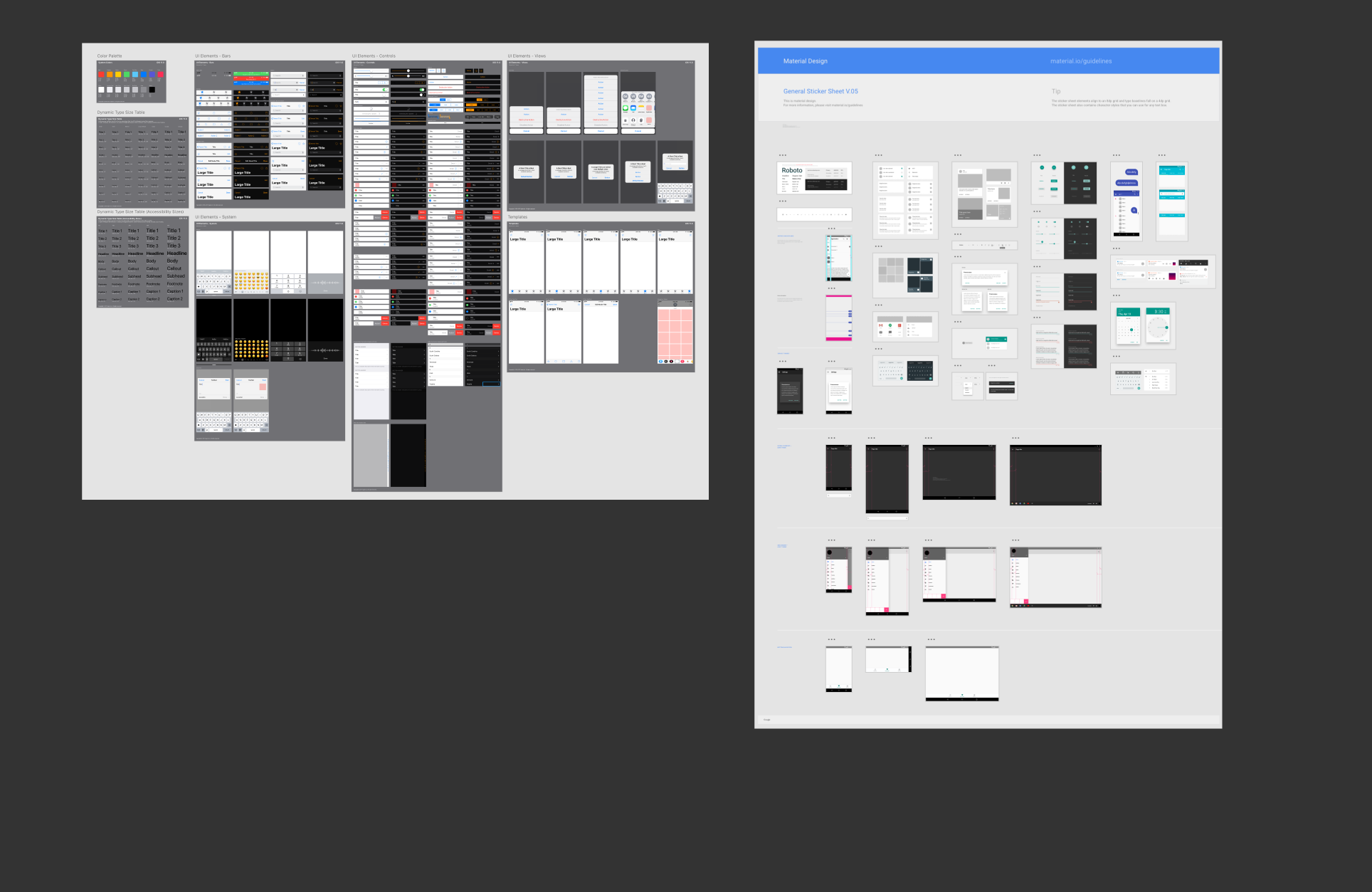Click the General Sticker Sheet V.05 title

(820, 91)
